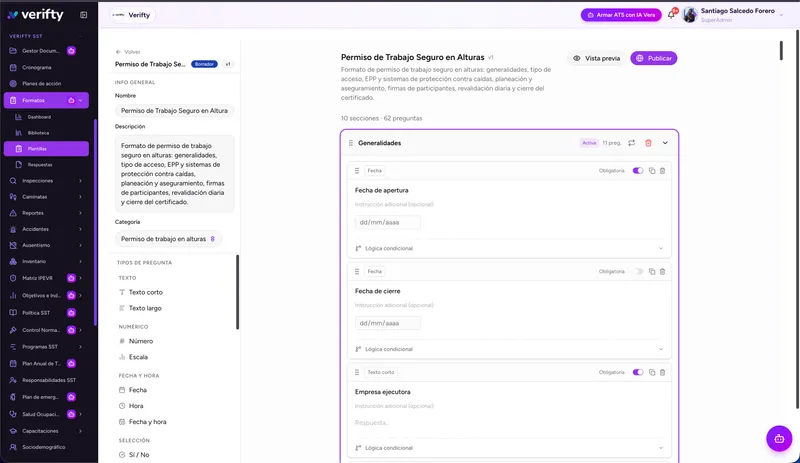The image size is (800, 463).
Task: Click the Fecha de apertura date field
Action: [x=388, y=223]
